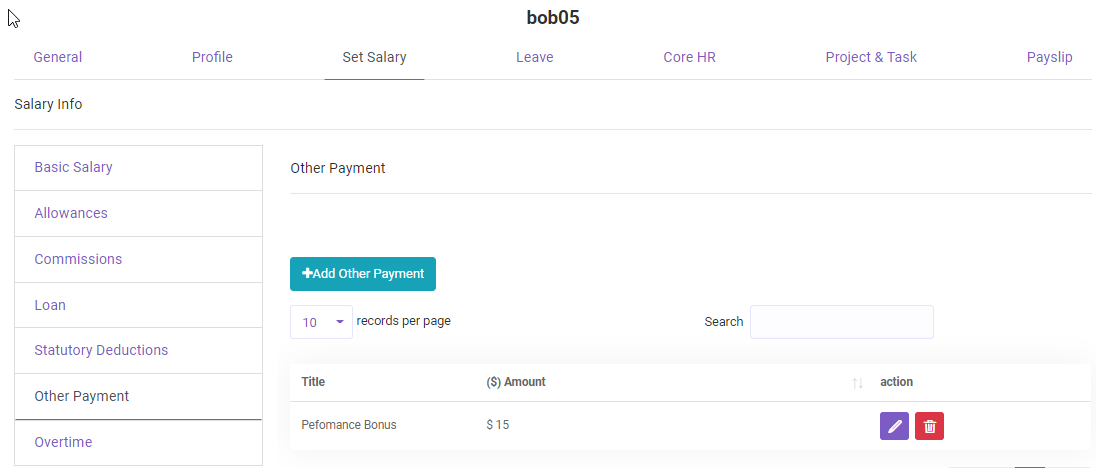The height and width of the screenshot is (468, 1096).
Task: Delete the Pefomance Bonus payment entry
Action: (929, 426)
